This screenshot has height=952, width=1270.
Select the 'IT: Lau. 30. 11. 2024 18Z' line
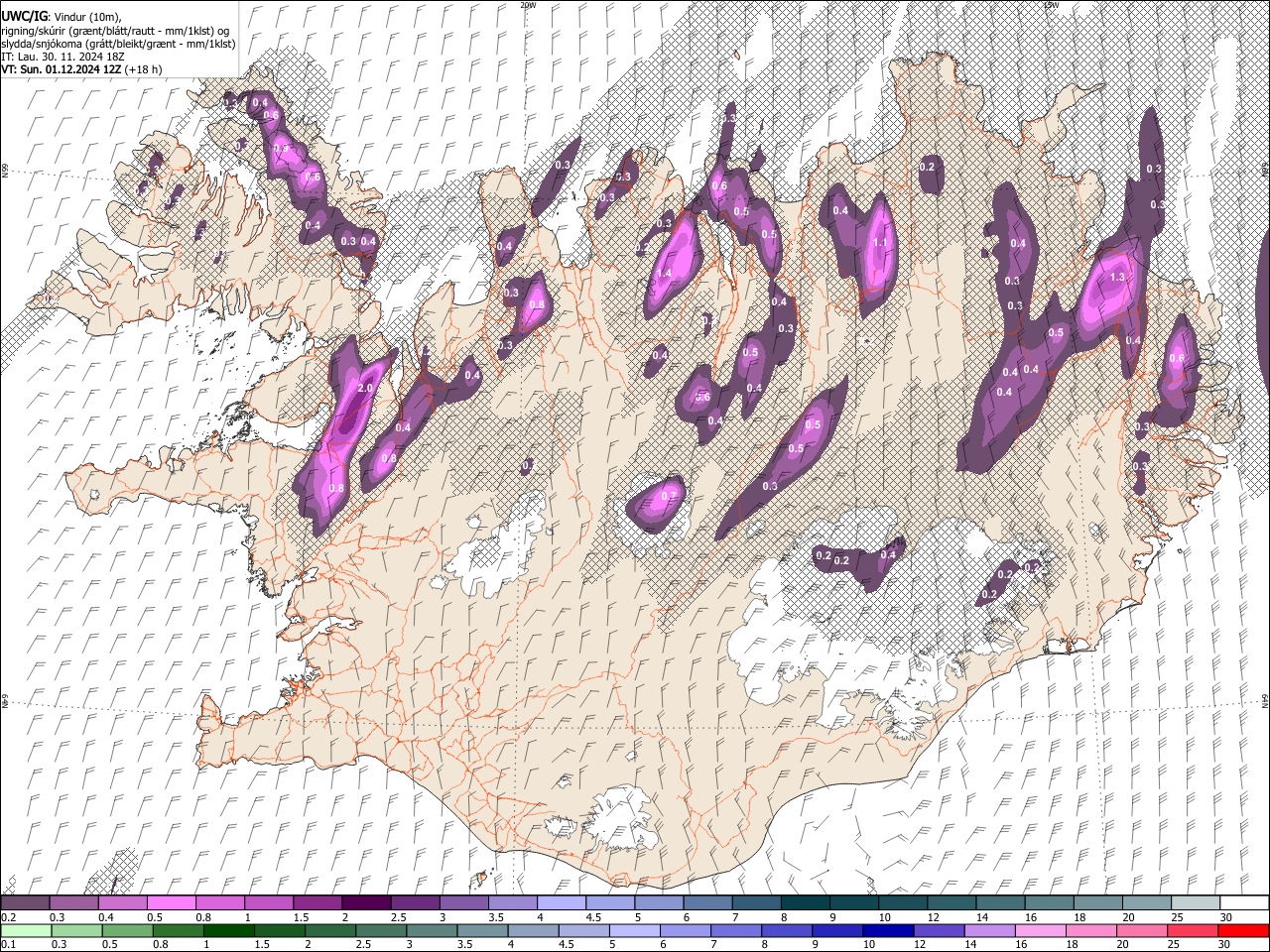click(x=63, y=57)
